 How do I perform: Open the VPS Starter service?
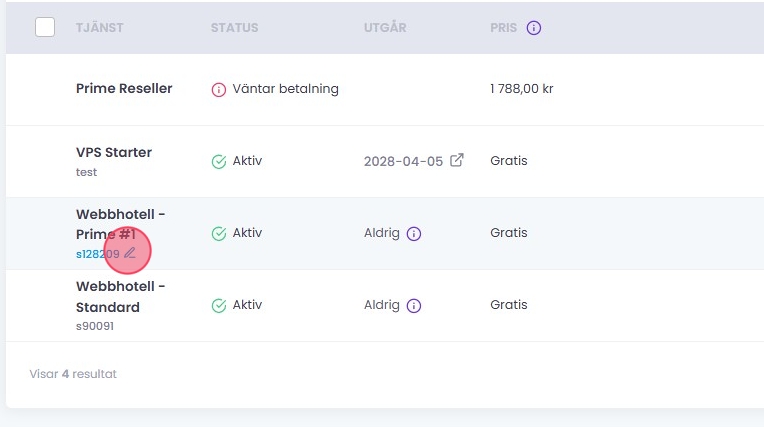(x=114, y=153)
